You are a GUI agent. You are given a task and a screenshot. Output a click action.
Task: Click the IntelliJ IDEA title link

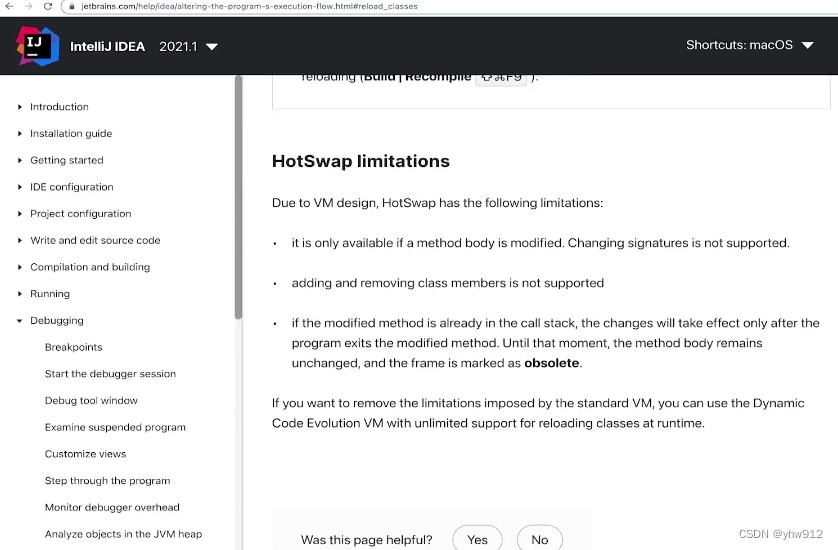coord(107,47)
